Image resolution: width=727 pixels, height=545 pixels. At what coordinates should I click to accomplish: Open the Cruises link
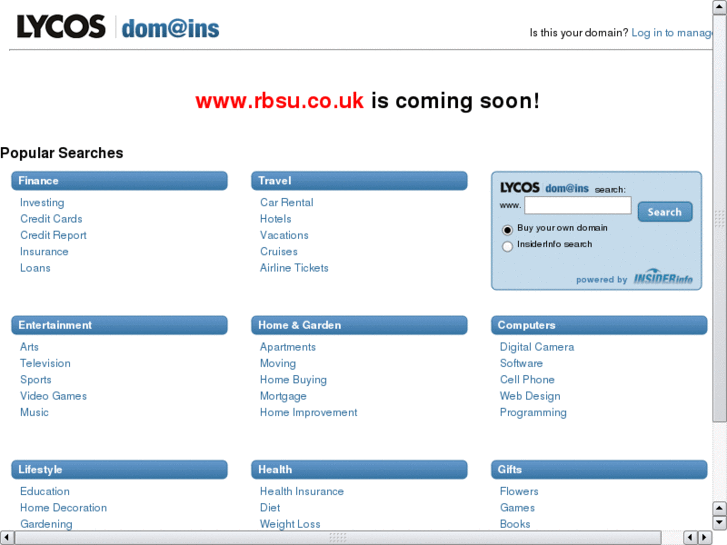279,252
